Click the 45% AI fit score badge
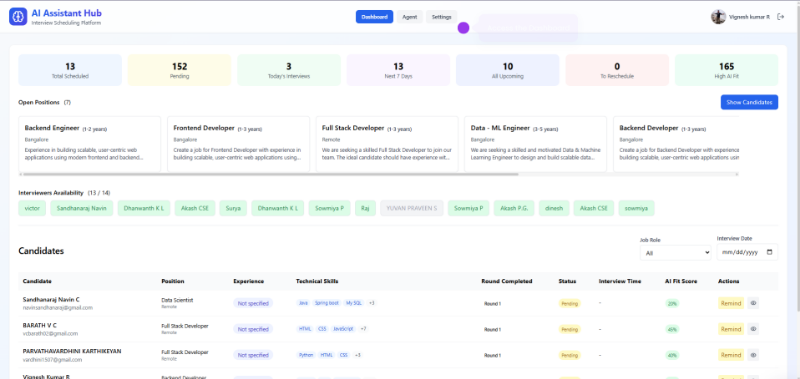The height and width of the screenshot is (379, 800). [x=672, y=330]
